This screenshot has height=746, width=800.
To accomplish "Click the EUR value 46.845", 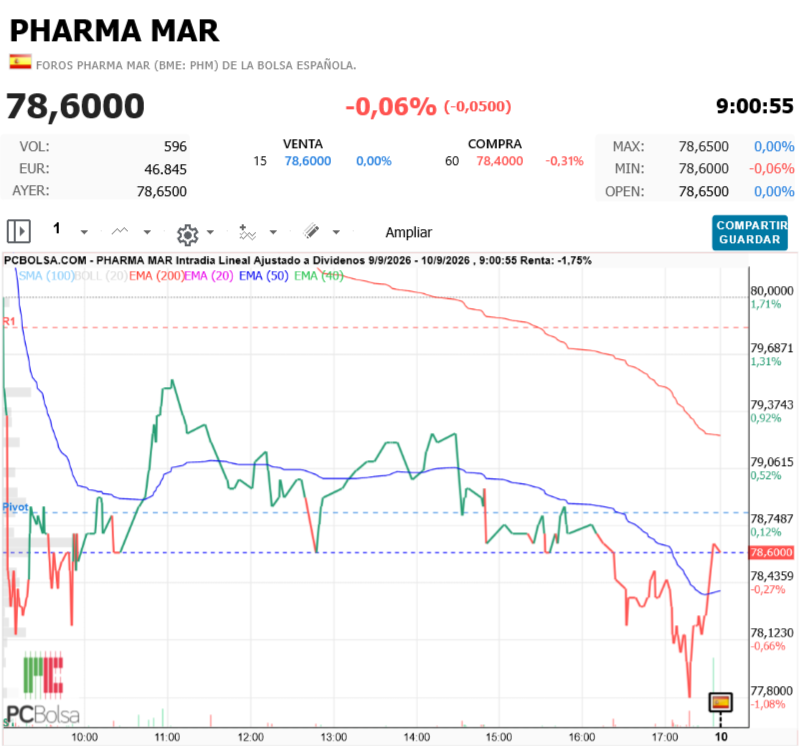I will coord(165,169).
